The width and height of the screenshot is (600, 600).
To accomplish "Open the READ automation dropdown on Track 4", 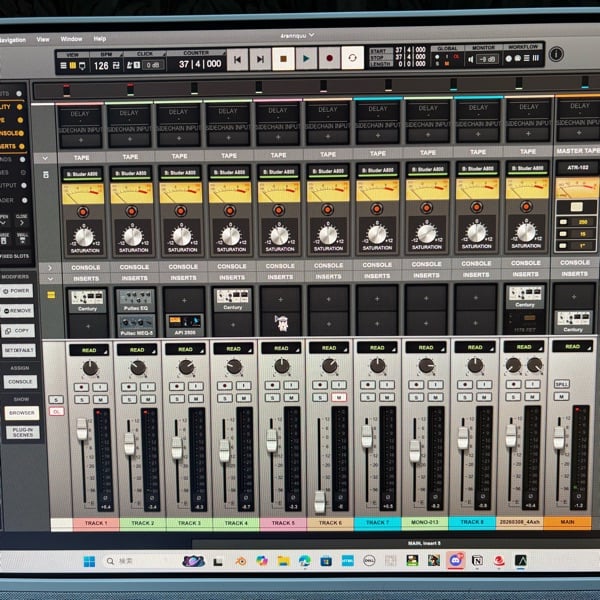I will (x=232, y=350).
